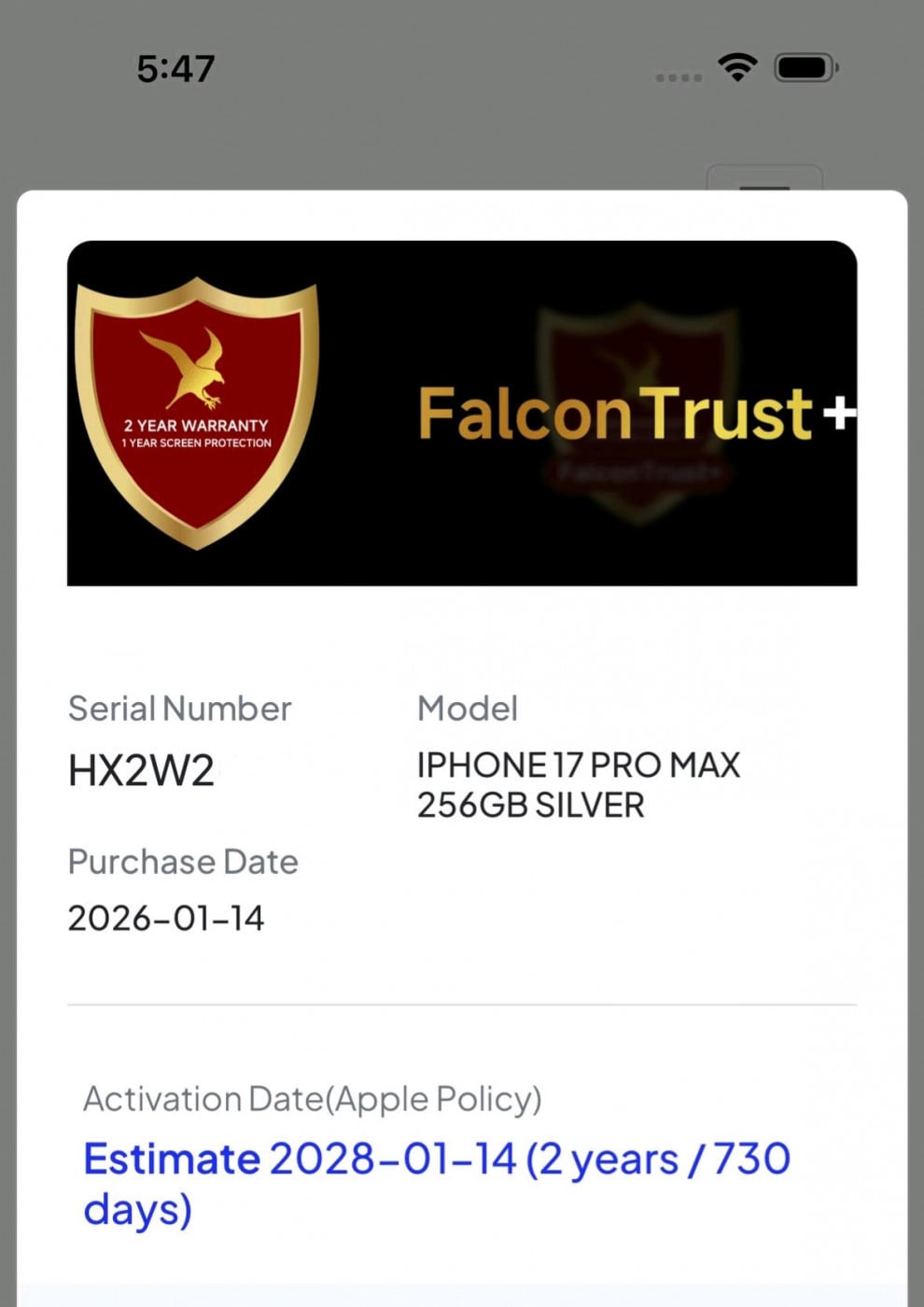Tap the battery indicator icon
Image resolution: width=924 pixels, height=1307 pixels.
point(805,68)
